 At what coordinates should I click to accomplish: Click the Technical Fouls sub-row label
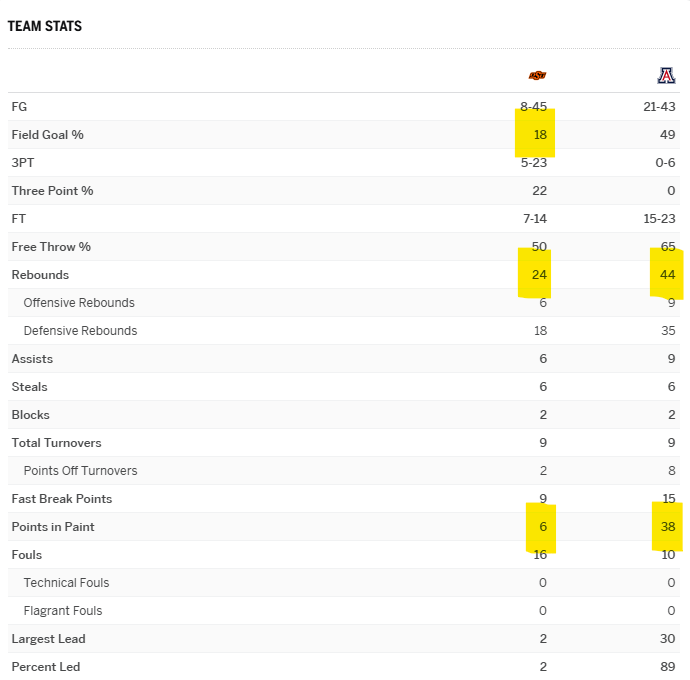click(66, 583)
